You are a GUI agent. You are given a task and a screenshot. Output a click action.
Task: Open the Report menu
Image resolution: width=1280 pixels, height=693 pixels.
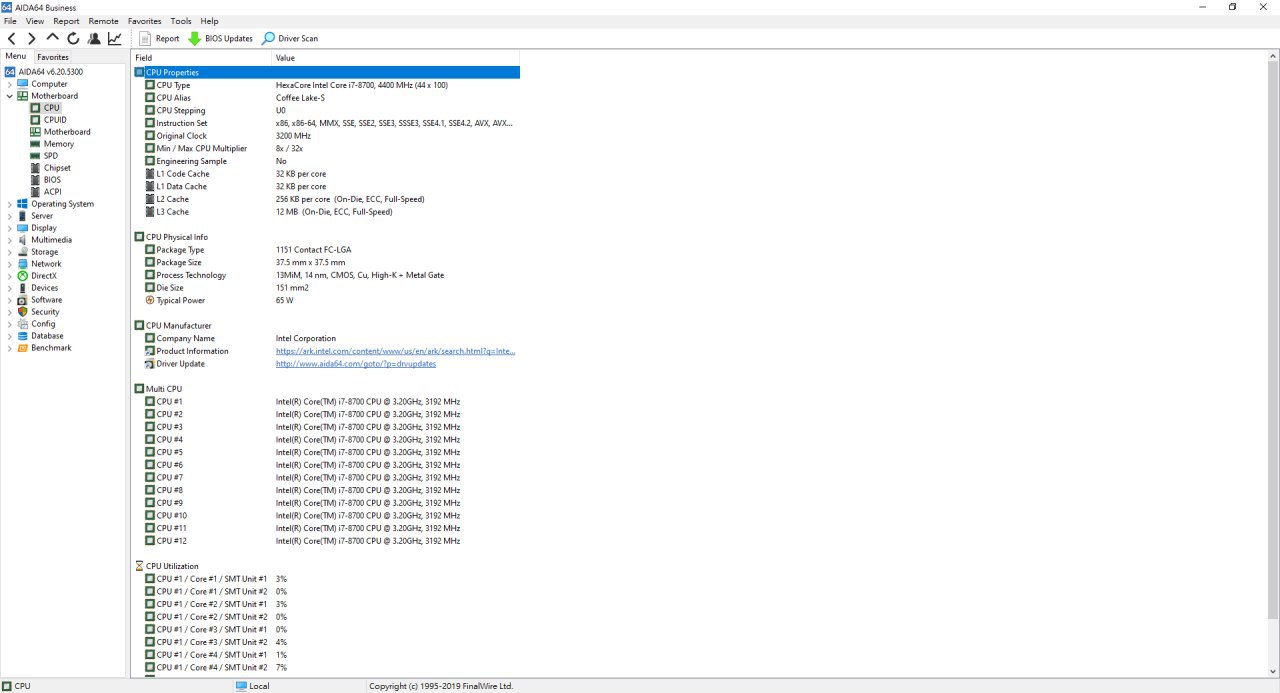66,21
